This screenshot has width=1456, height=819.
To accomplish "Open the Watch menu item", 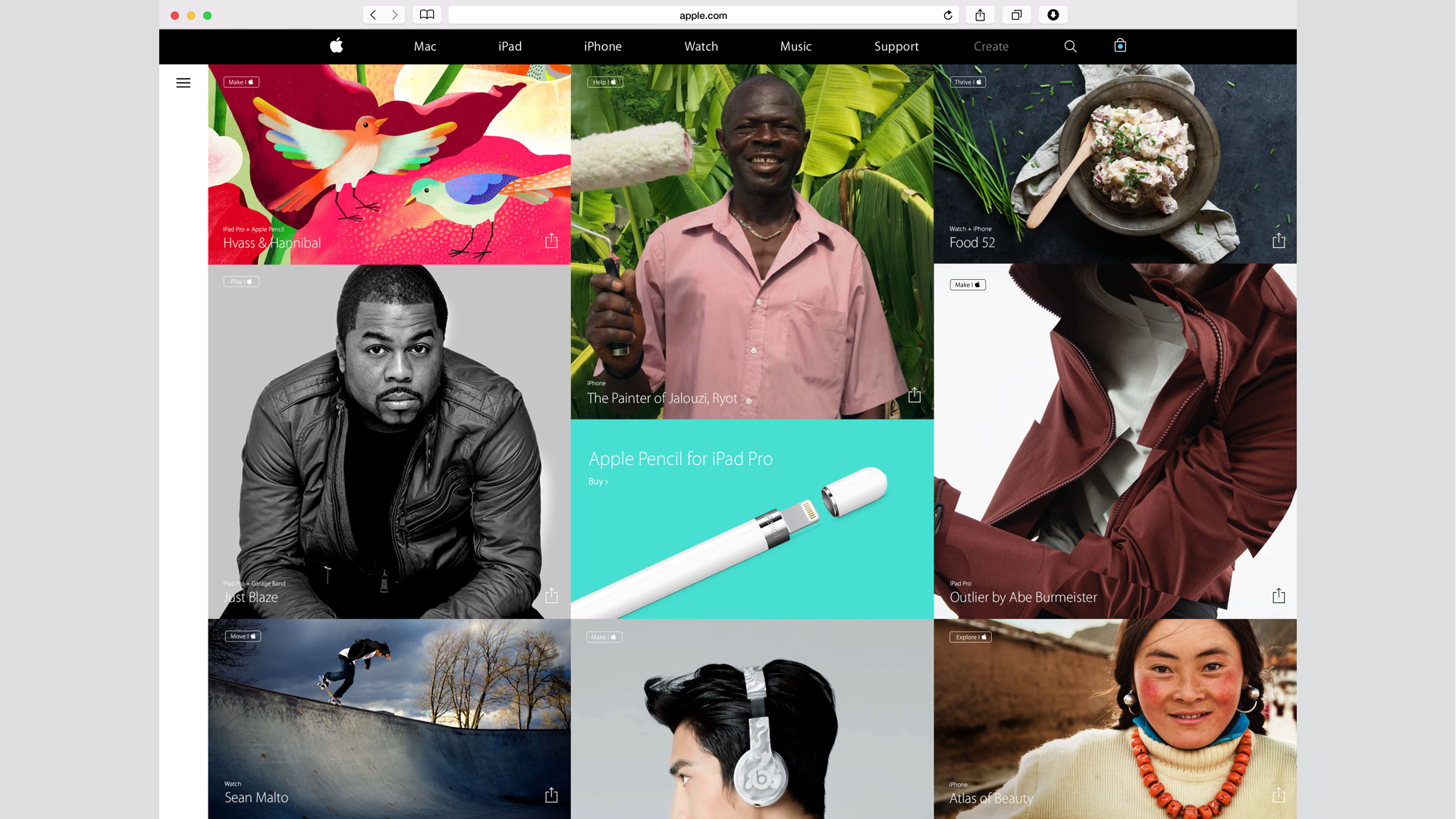I will [x=701, y=46].
